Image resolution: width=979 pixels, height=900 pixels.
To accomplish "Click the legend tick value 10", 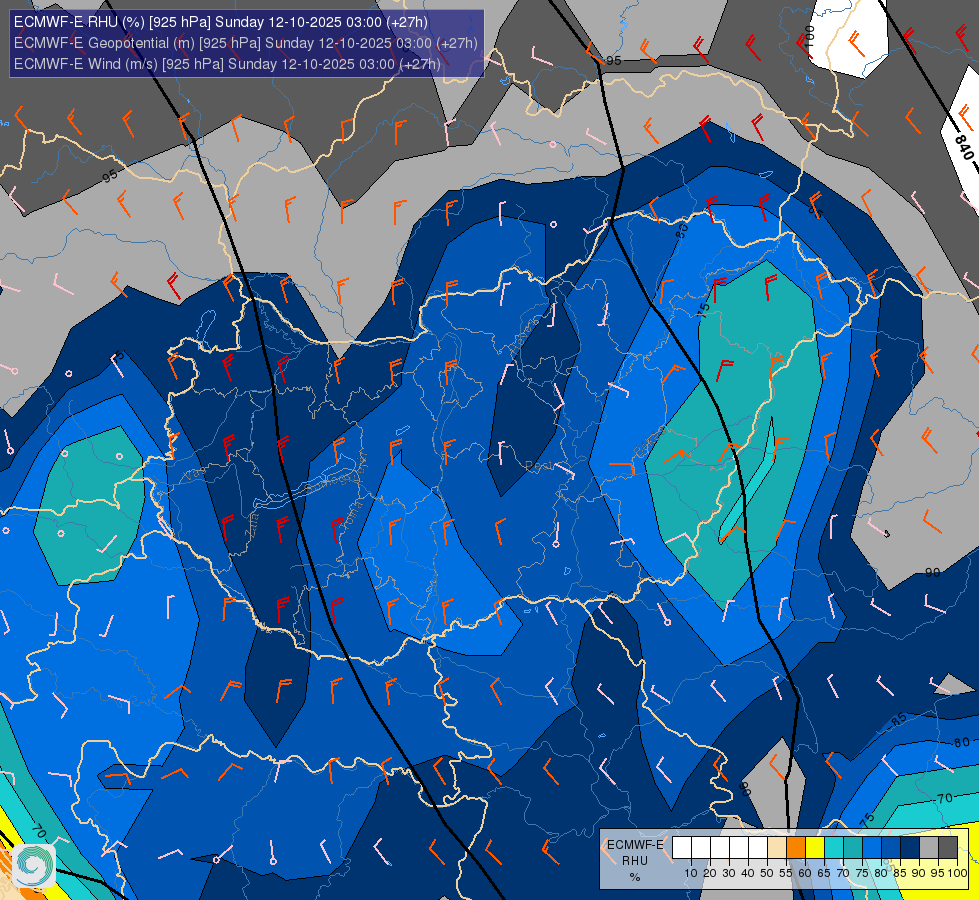I will coord(691,873).
